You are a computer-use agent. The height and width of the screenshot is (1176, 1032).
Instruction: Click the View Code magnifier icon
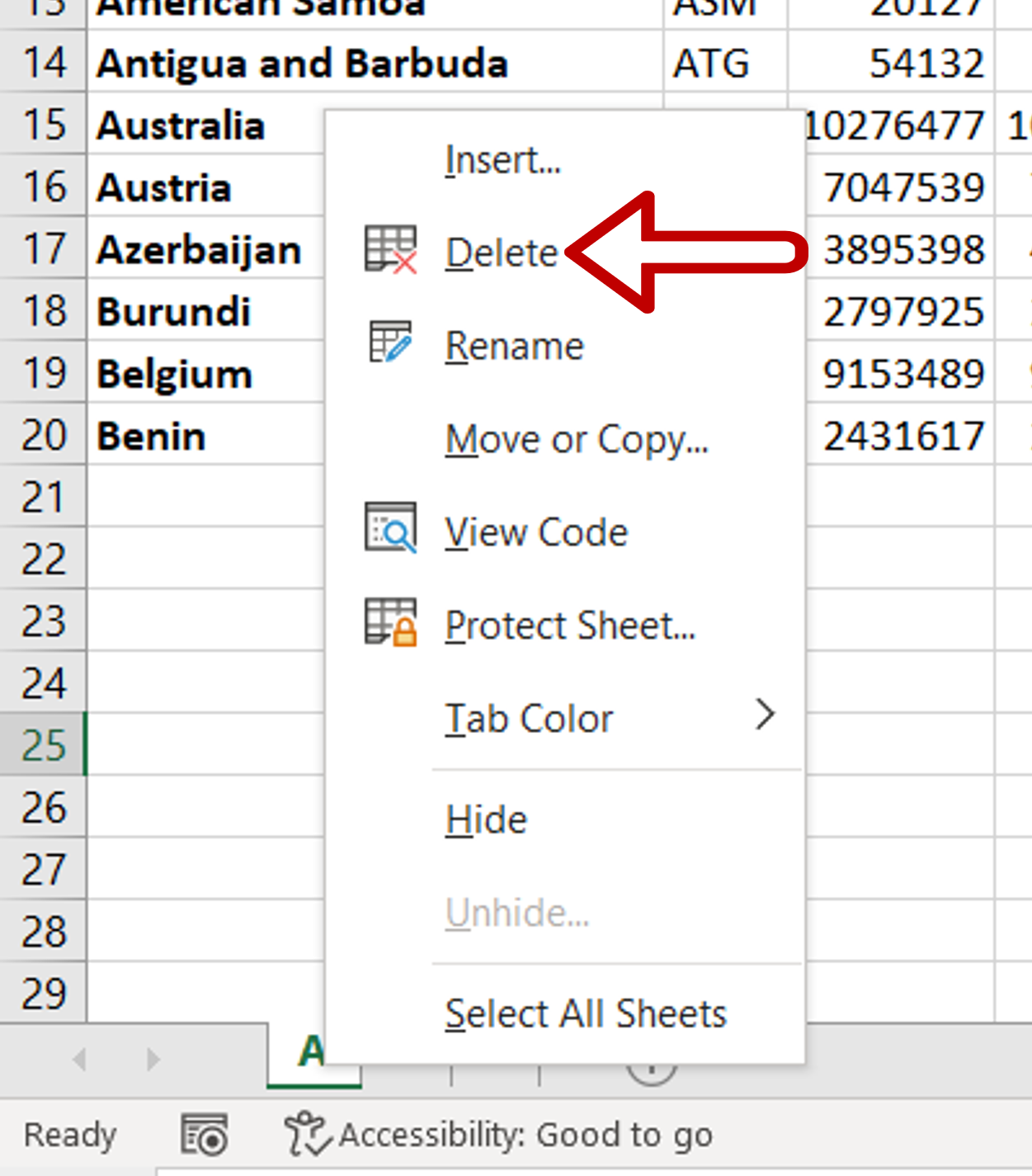[x=388, y=531]
